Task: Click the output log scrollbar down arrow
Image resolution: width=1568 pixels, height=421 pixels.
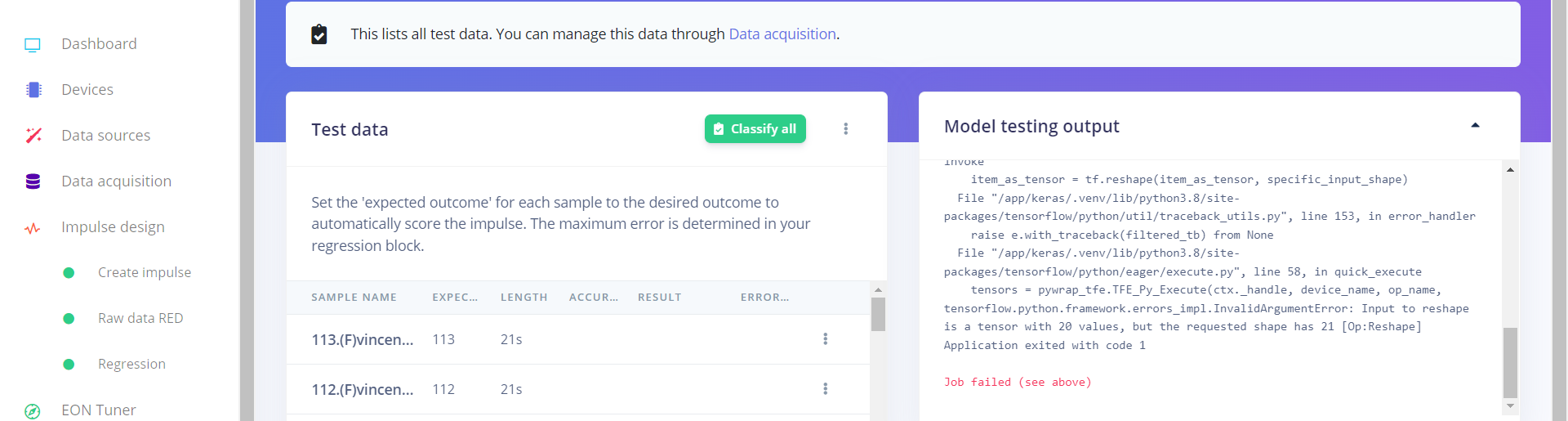Action: click(1510, 406)
